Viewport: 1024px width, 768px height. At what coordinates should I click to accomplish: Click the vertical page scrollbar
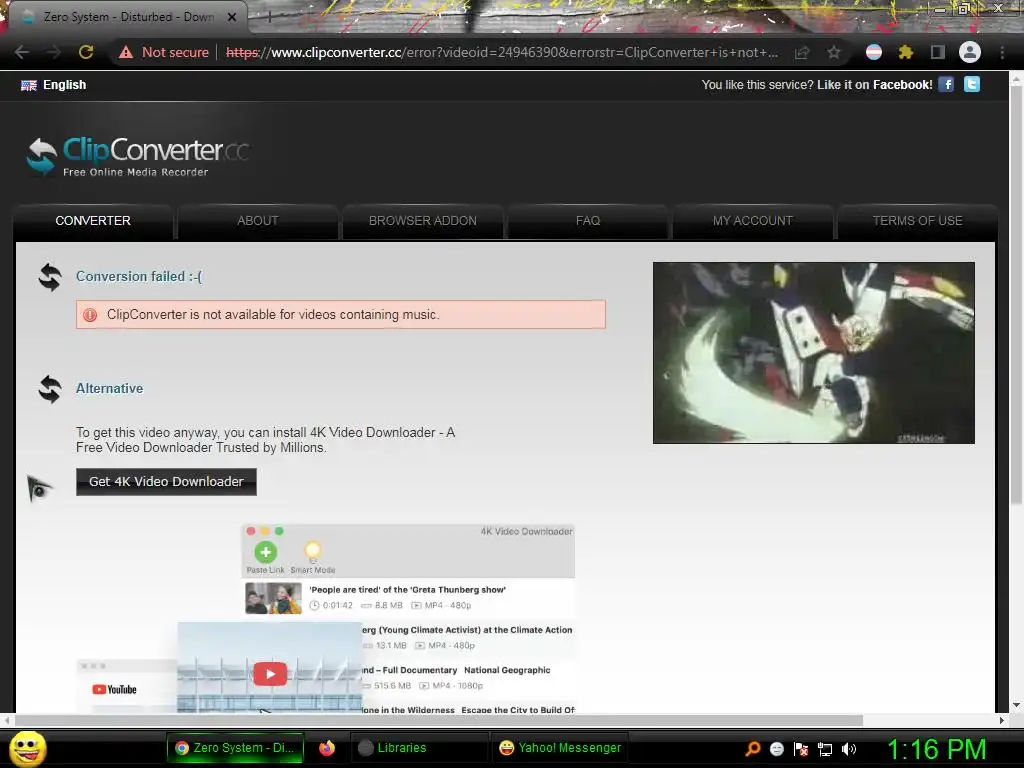(x=1016, y=294)
